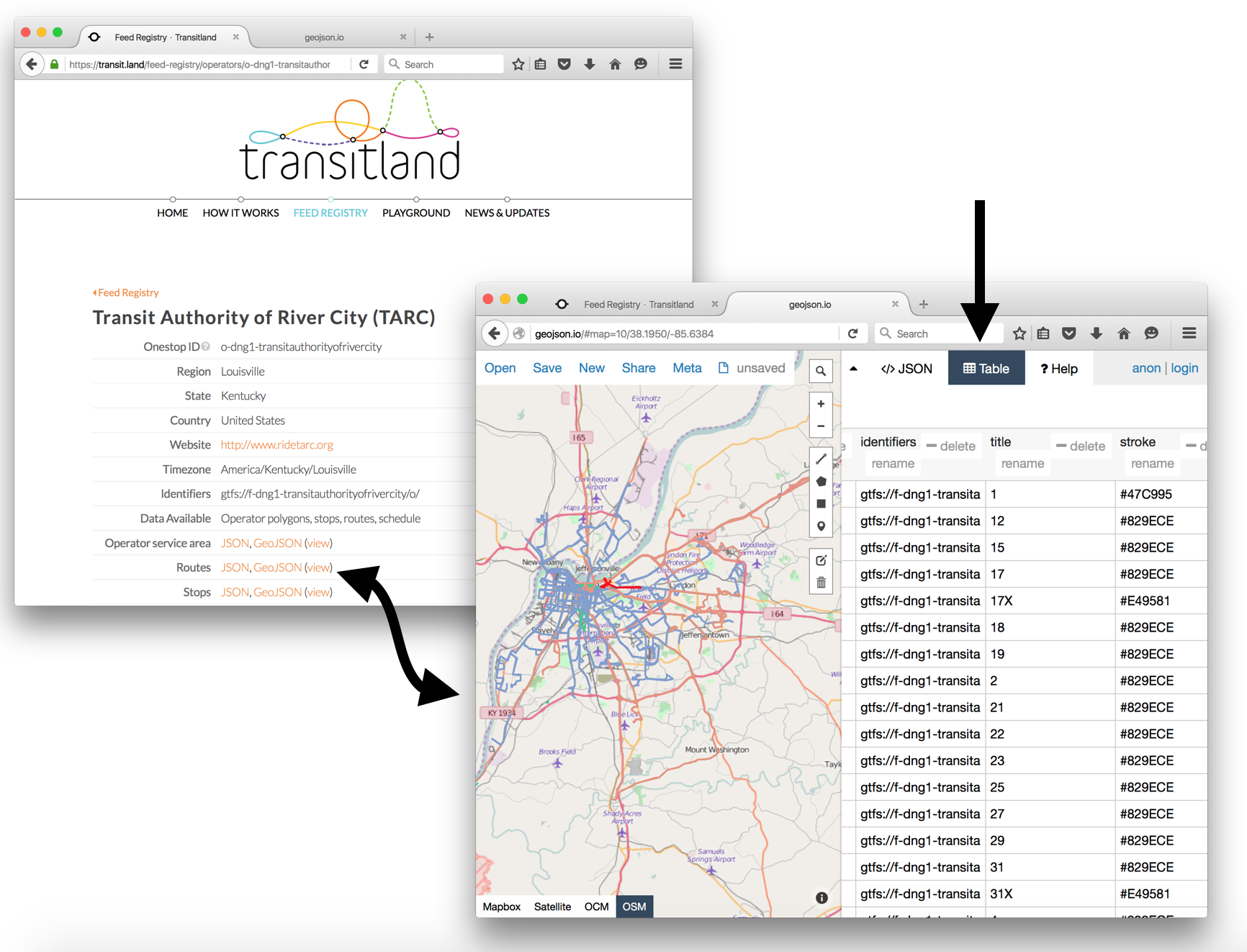
Task: Select the draw rectangle tool on map
Action: pyautogui.click(x=820, y=504)
